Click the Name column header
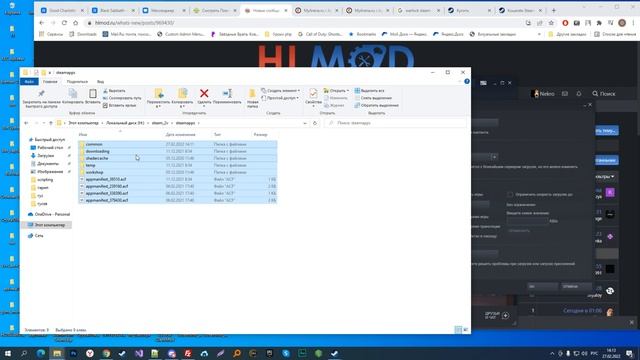The height and width of the screenshot is (360, 640). click(83, 134)
